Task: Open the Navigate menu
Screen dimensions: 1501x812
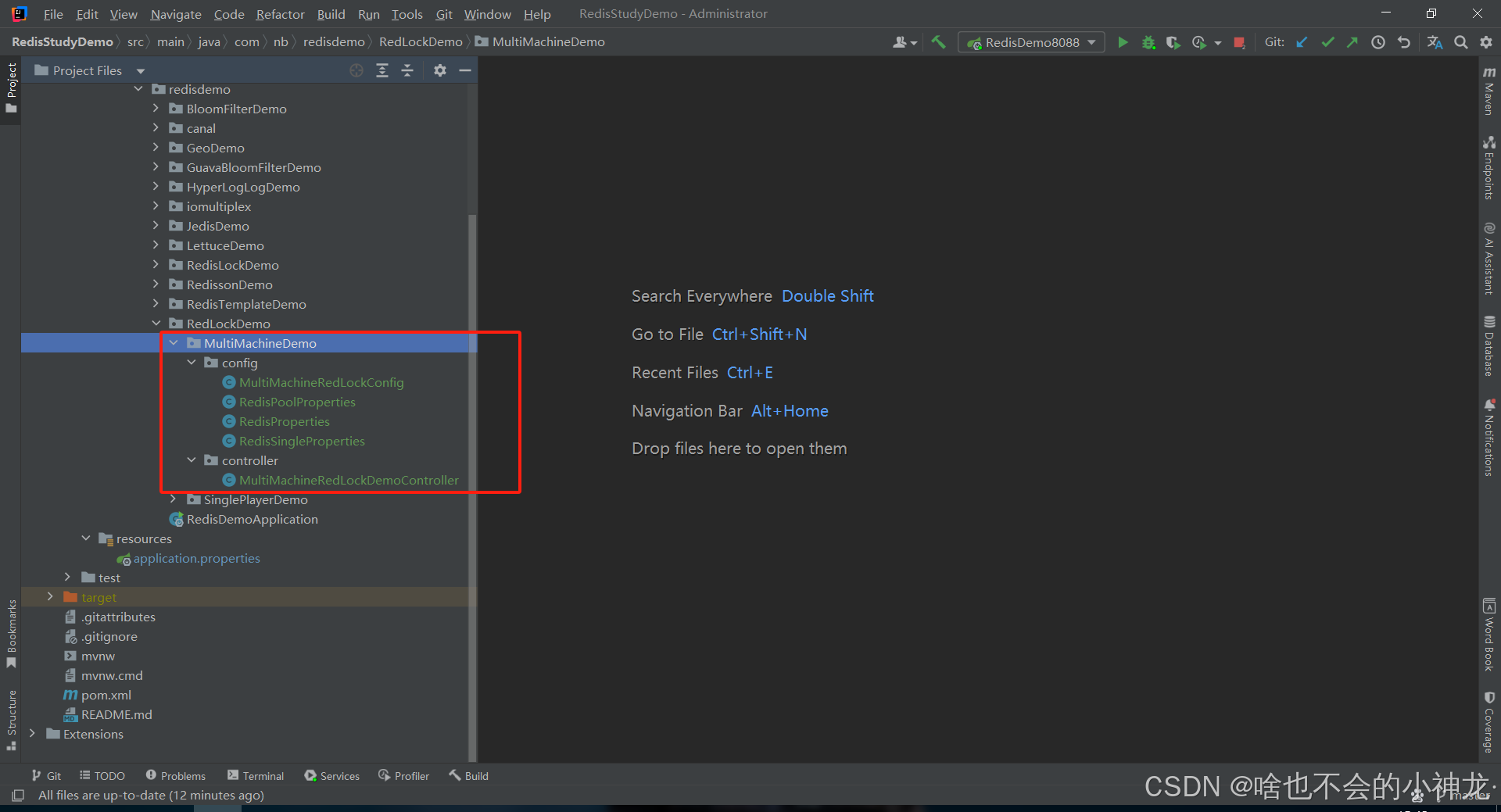Action: 175,14
